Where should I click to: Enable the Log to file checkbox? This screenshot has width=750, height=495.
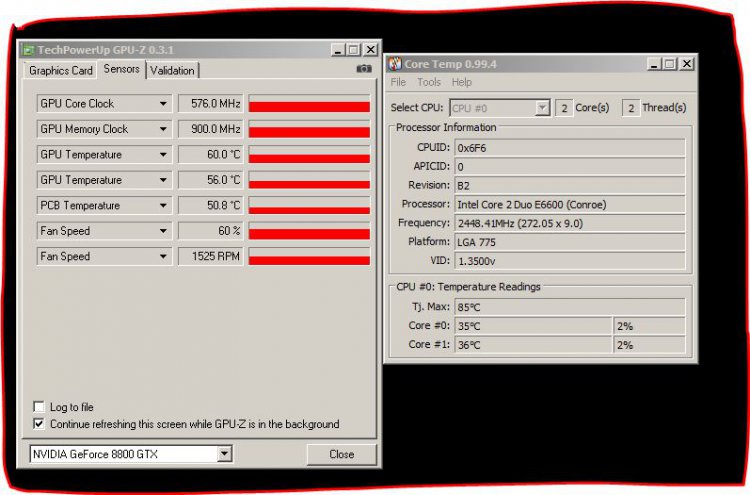[39, 407]
